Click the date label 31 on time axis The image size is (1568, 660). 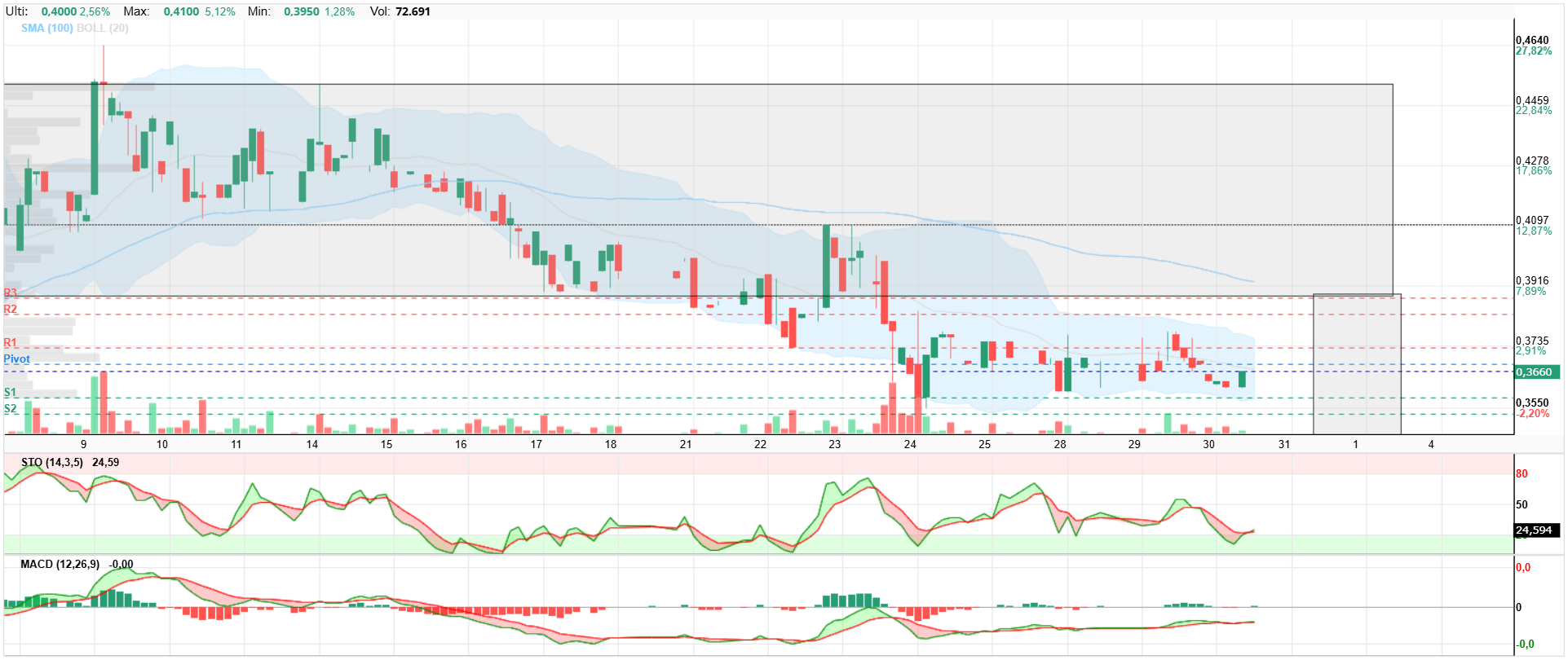coord(1284,444)
